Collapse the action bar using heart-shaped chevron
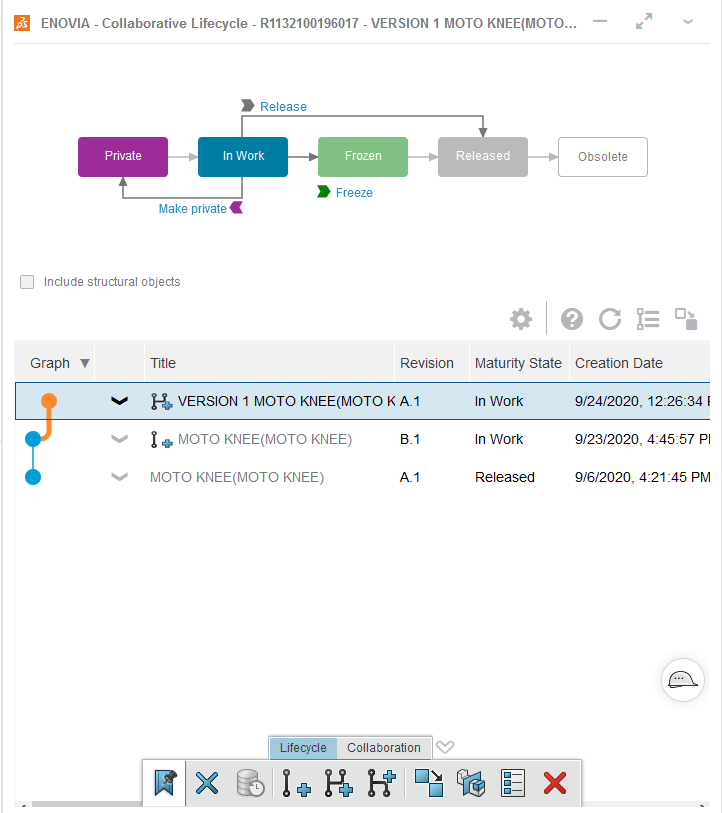 [445, 747]
